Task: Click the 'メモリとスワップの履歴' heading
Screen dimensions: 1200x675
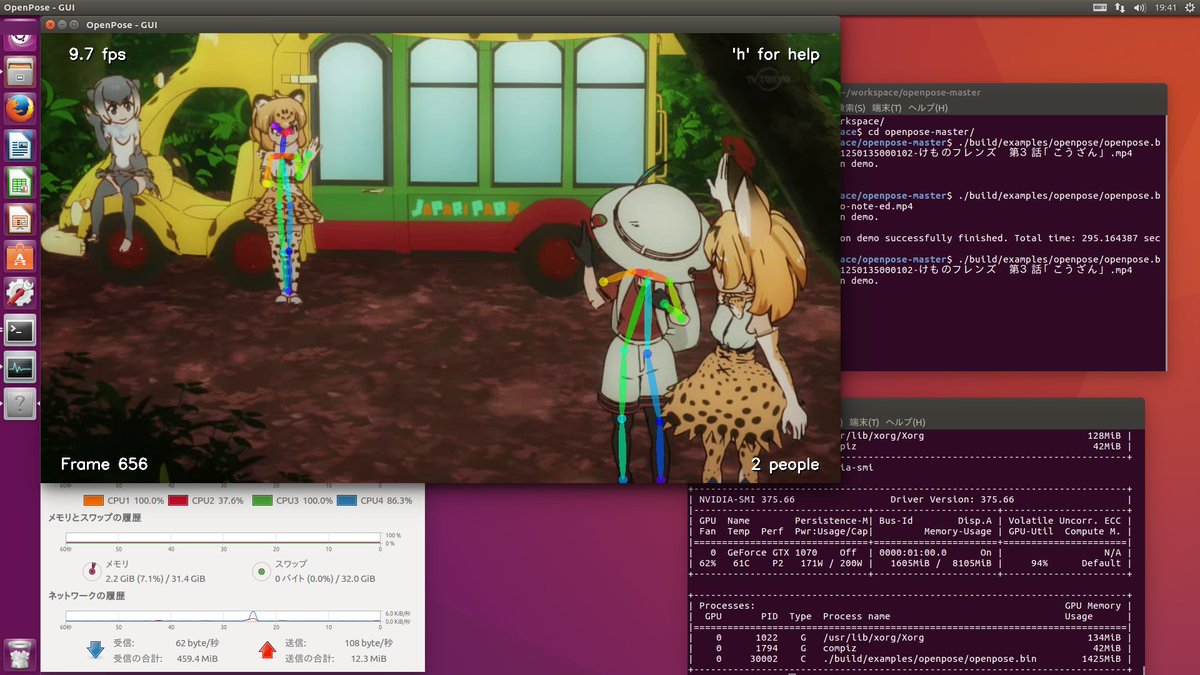Action: pos(95,518)
